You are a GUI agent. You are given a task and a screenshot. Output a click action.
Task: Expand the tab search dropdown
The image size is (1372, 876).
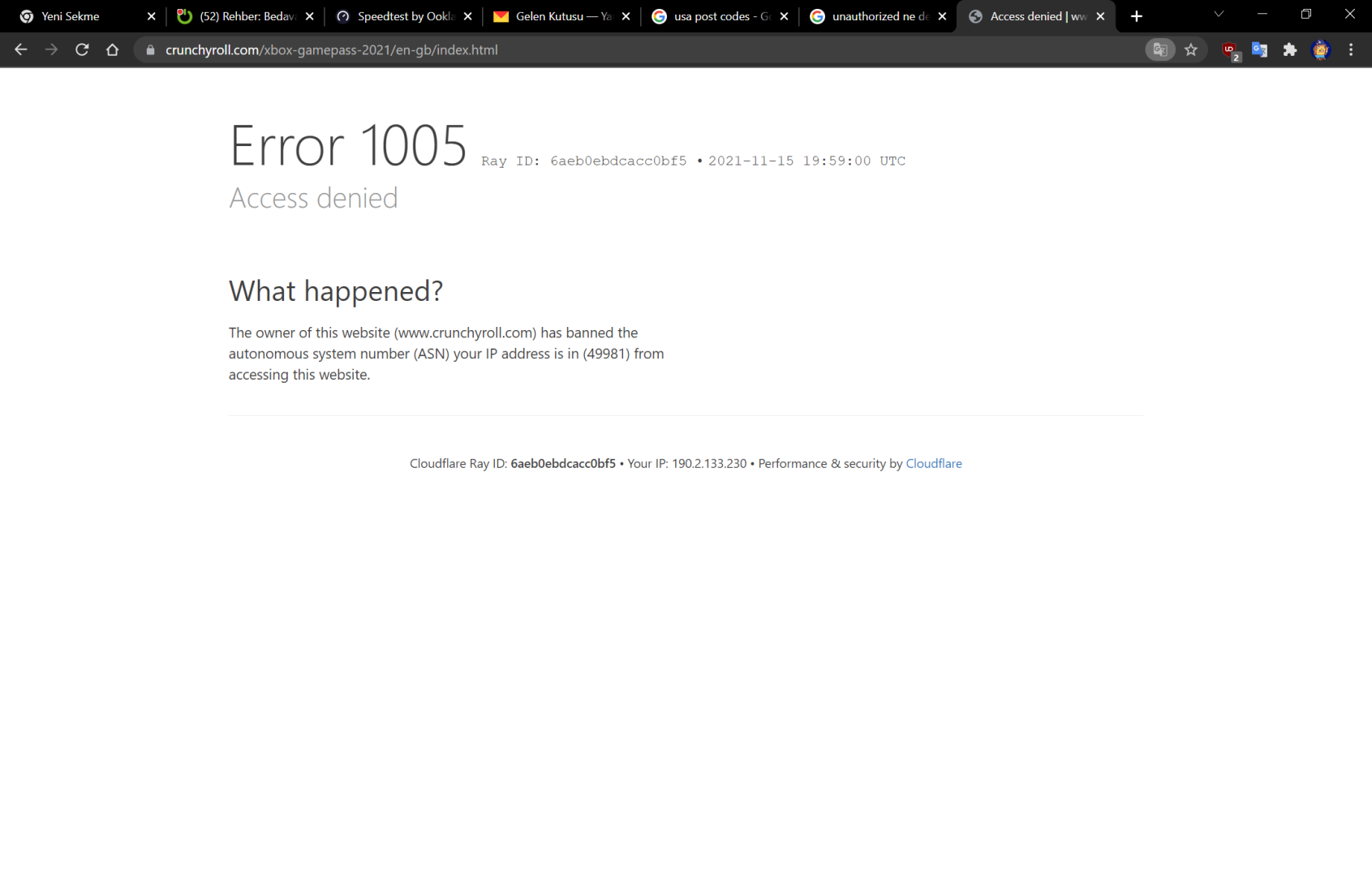1219,15
